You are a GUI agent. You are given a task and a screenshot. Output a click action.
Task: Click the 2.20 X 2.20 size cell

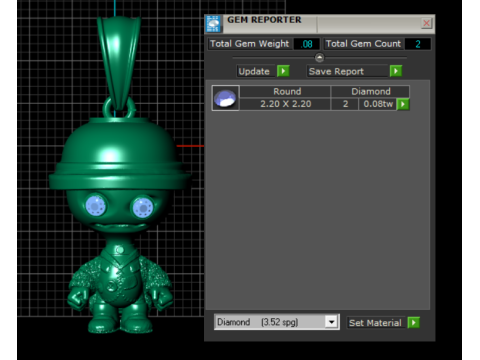point(285,104)
